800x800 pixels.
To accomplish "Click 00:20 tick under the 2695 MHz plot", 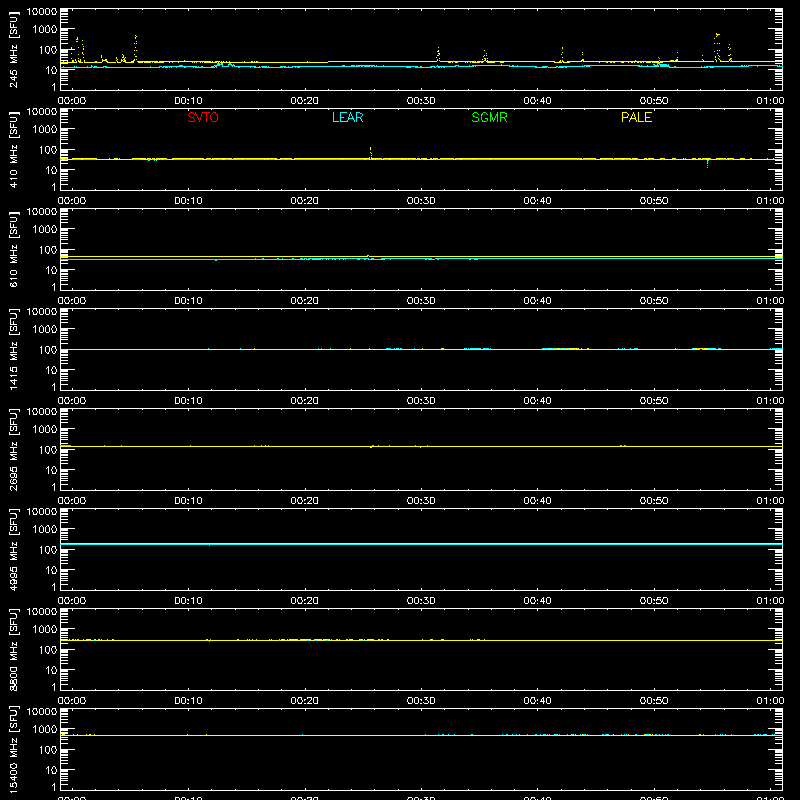I will [x=305, y=501].
